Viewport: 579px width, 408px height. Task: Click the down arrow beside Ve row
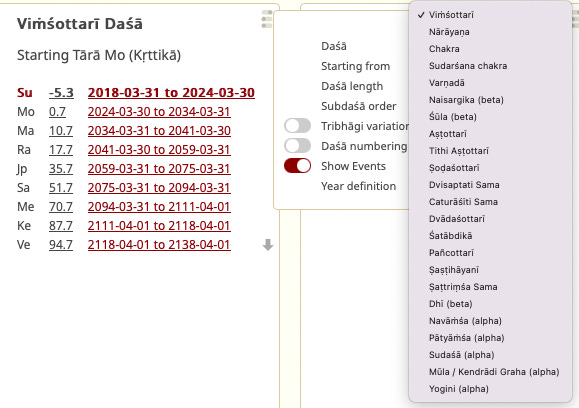pyautogui.click(x=268, y=245)
